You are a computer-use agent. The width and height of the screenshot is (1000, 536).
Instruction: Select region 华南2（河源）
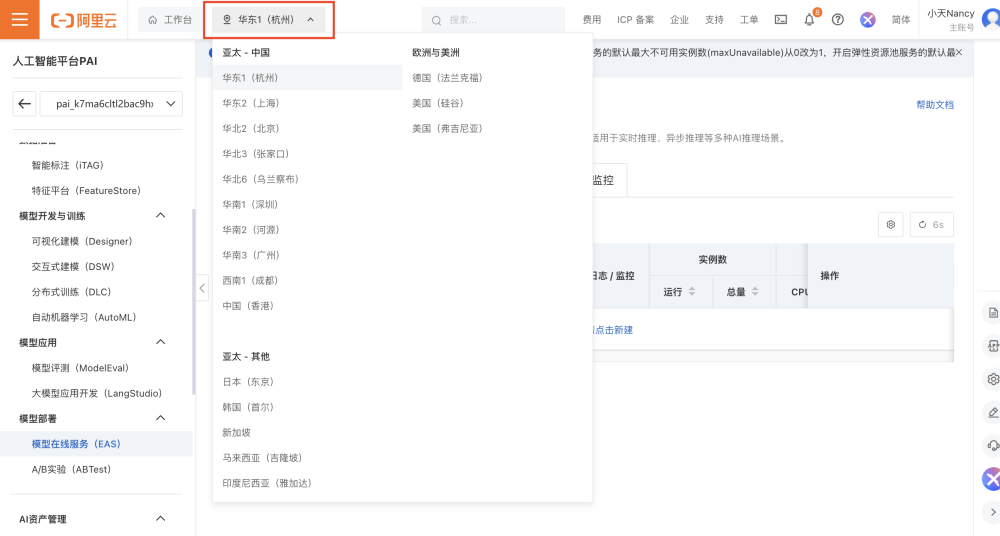[x=251, y=230]
